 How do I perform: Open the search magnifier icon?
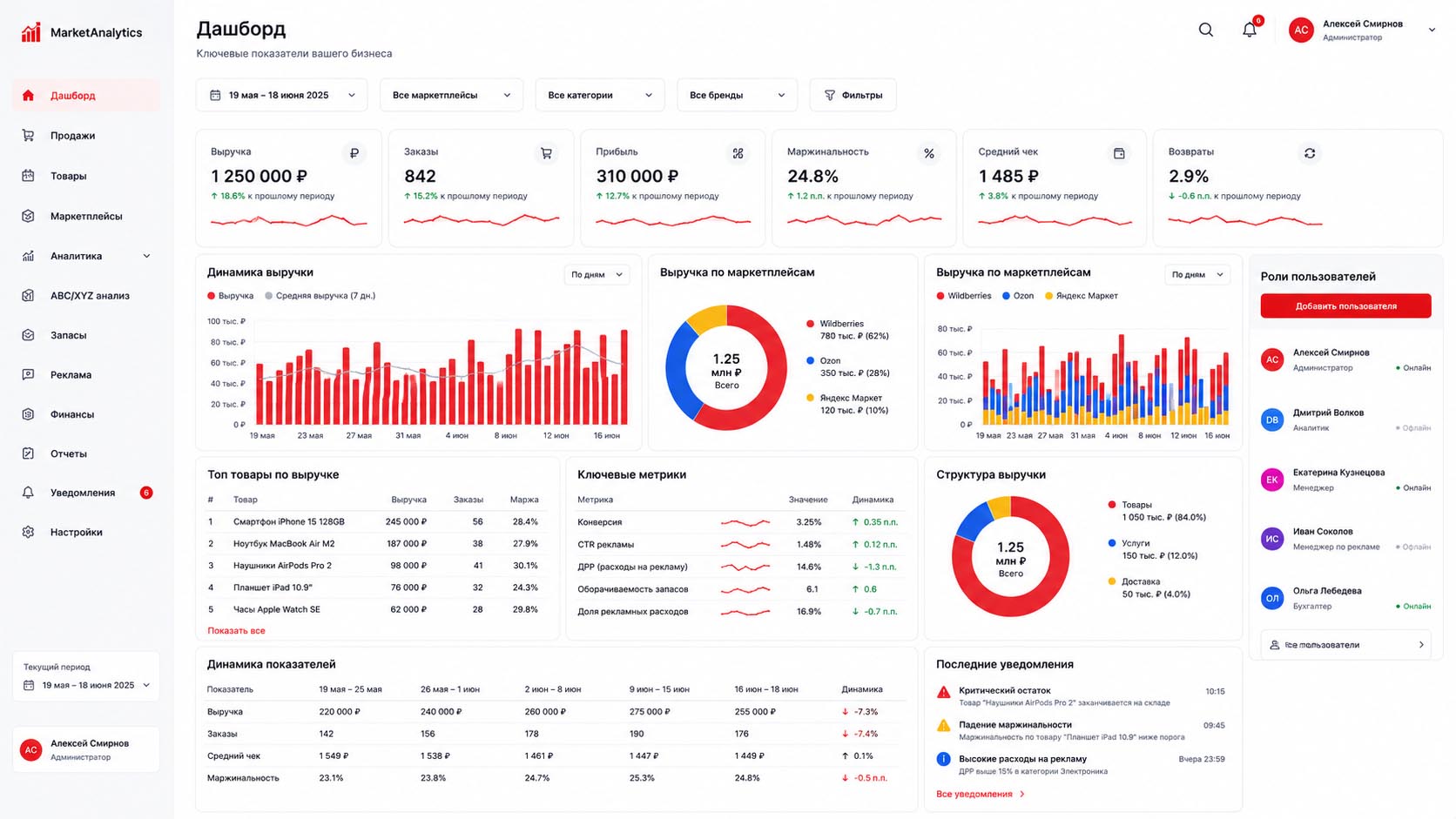1205,30
